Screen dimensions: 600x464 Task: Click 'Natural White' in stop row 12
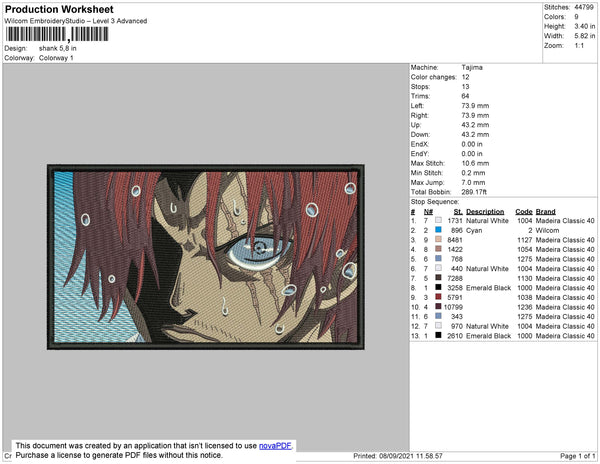point(488,326)
